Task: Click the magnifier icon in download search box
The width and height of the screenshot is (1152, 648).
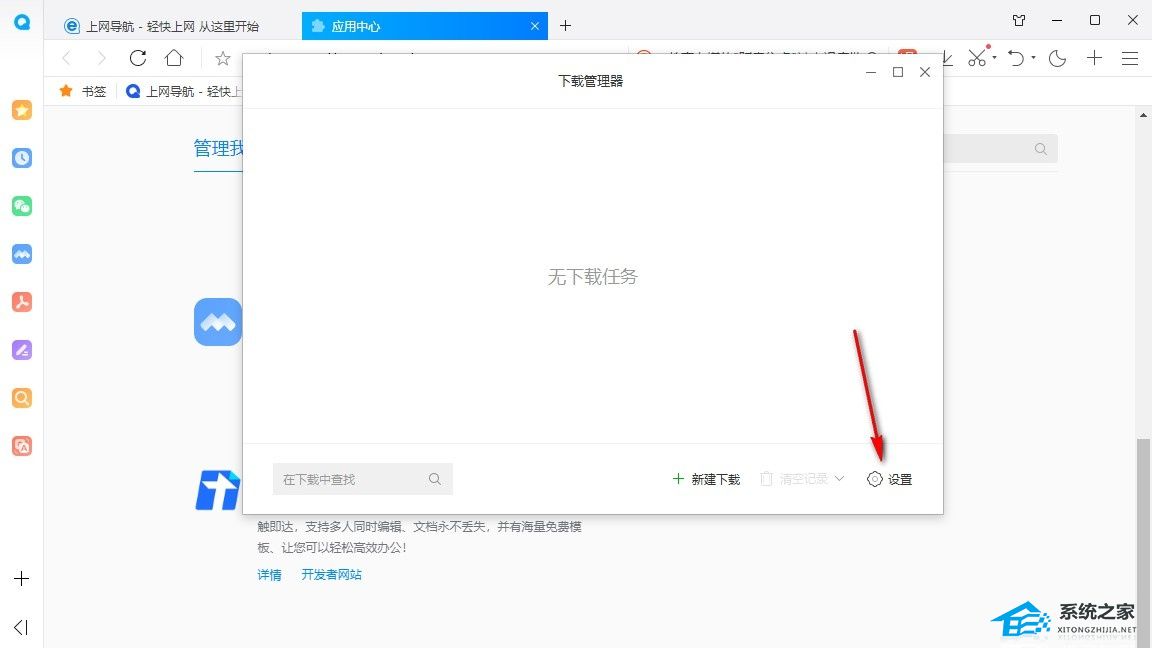Action: click(435, 479)
